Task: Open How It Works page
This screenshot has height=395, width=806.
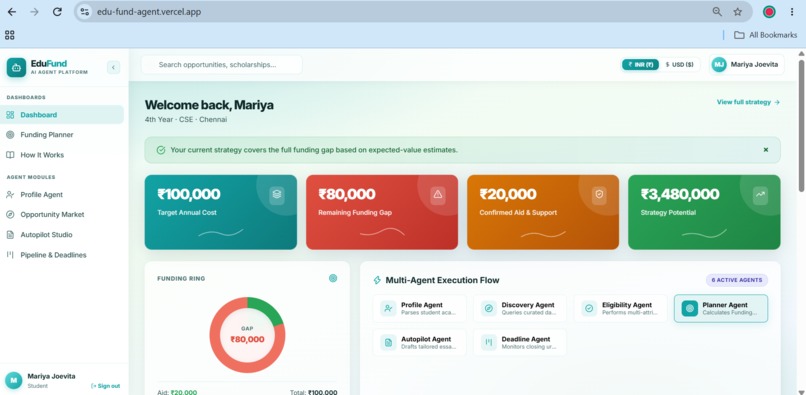Action: point(62,155)
